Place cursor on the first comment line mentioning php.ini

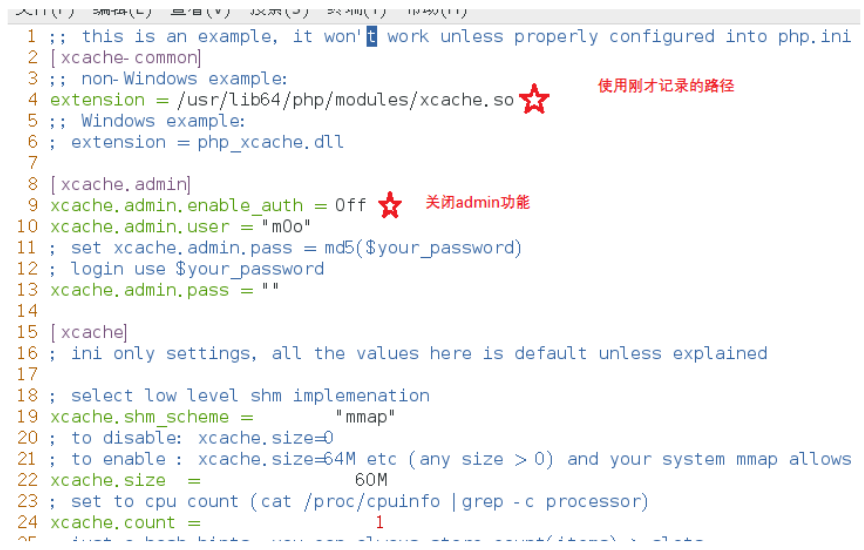point(450,36)
